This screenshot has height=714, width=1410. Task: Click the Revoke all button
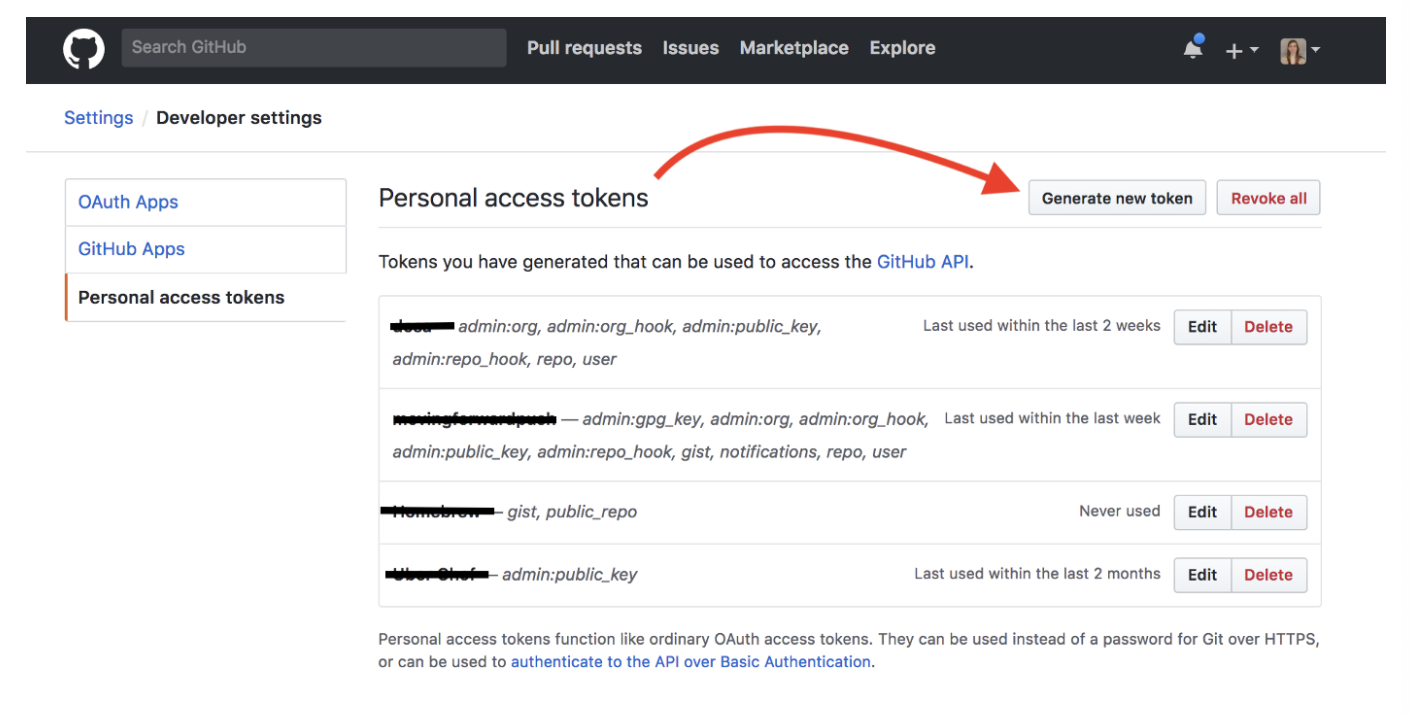[1268, 198]
